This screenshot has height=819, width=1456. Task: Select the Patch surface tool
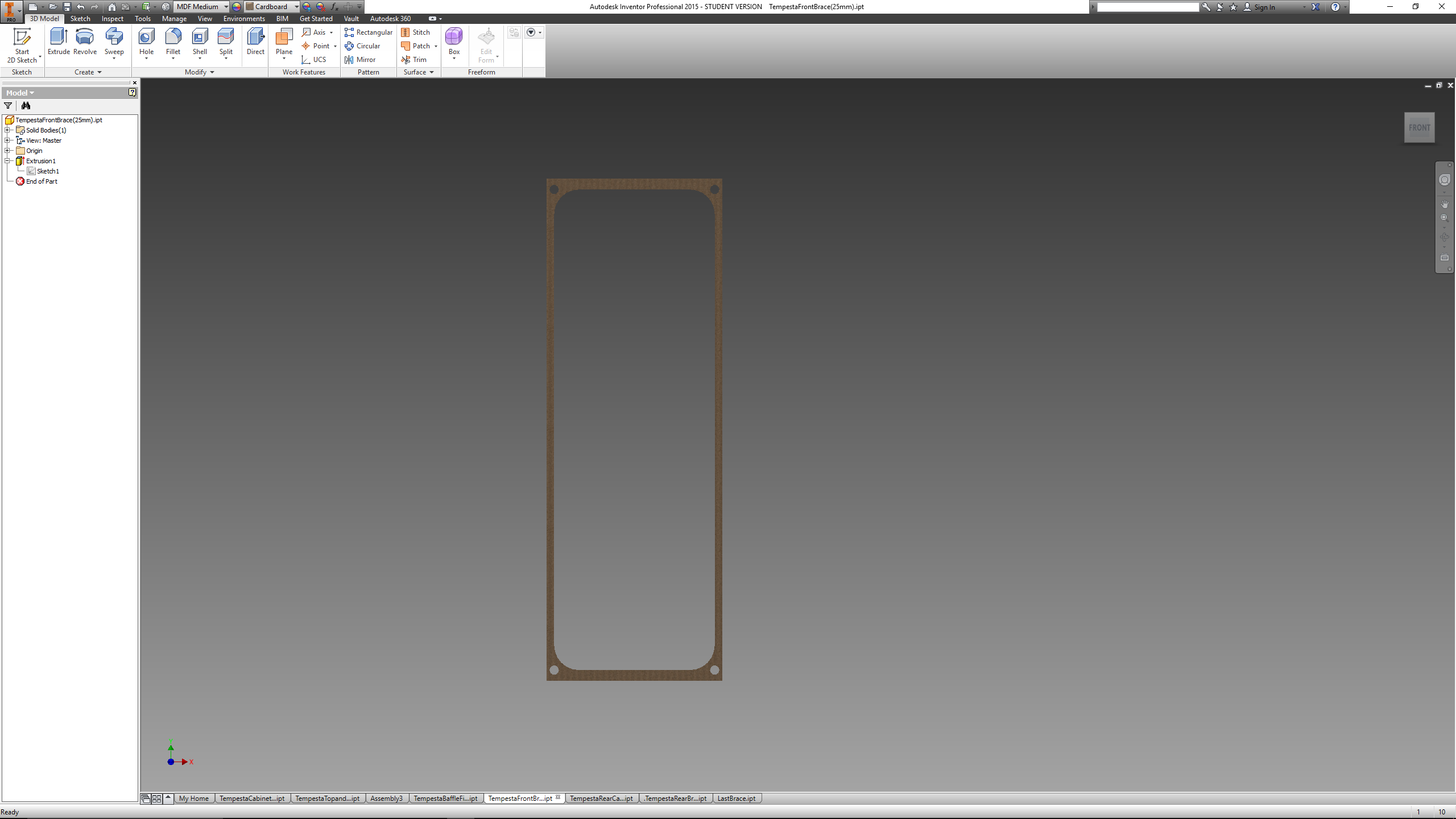pos(415,46)
